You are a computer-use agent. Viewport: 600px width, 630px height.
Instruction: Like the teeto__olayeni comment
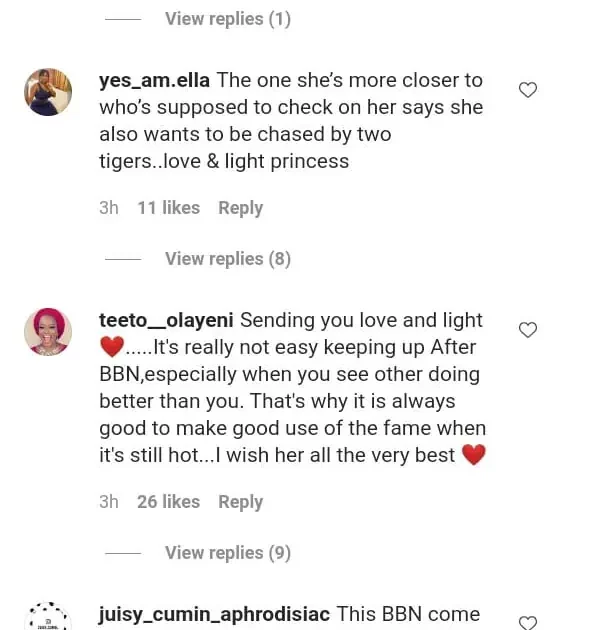coord(528,330)
